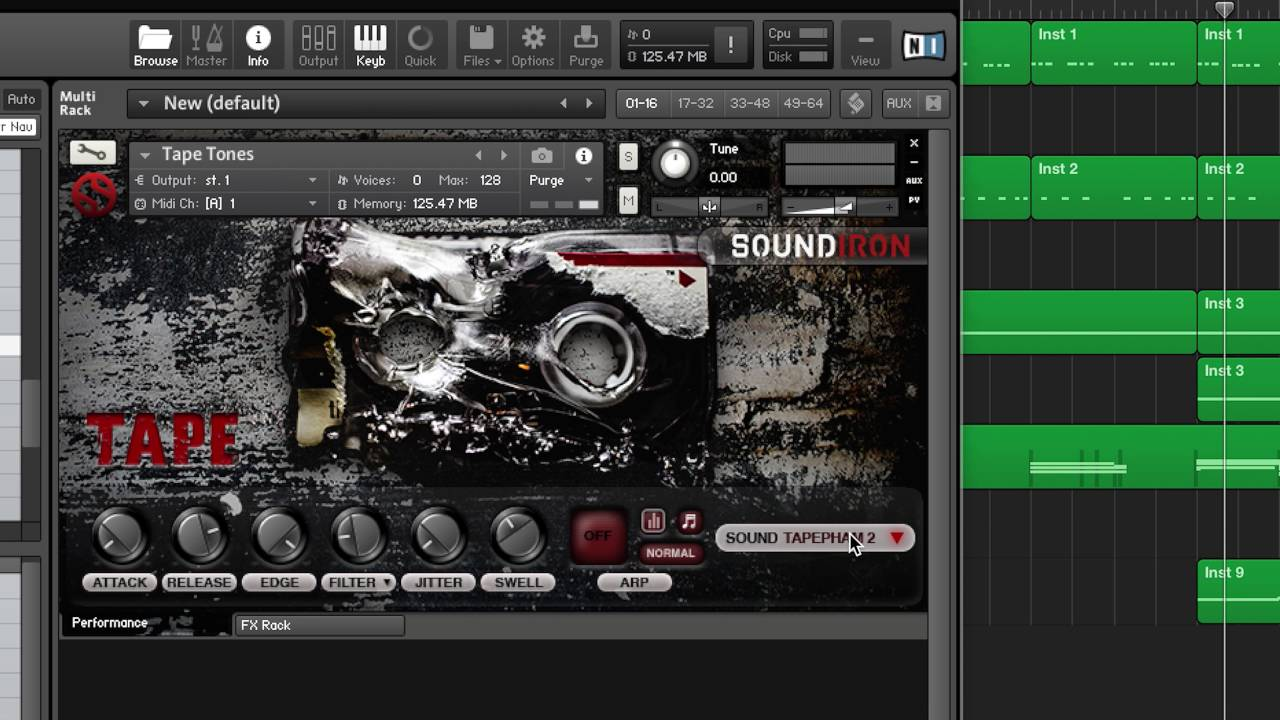Image resolution: width=1280 pixels, height=720 pixels.
Task: Click the Keyb keyboard icon
Action: tap(370, 46)
